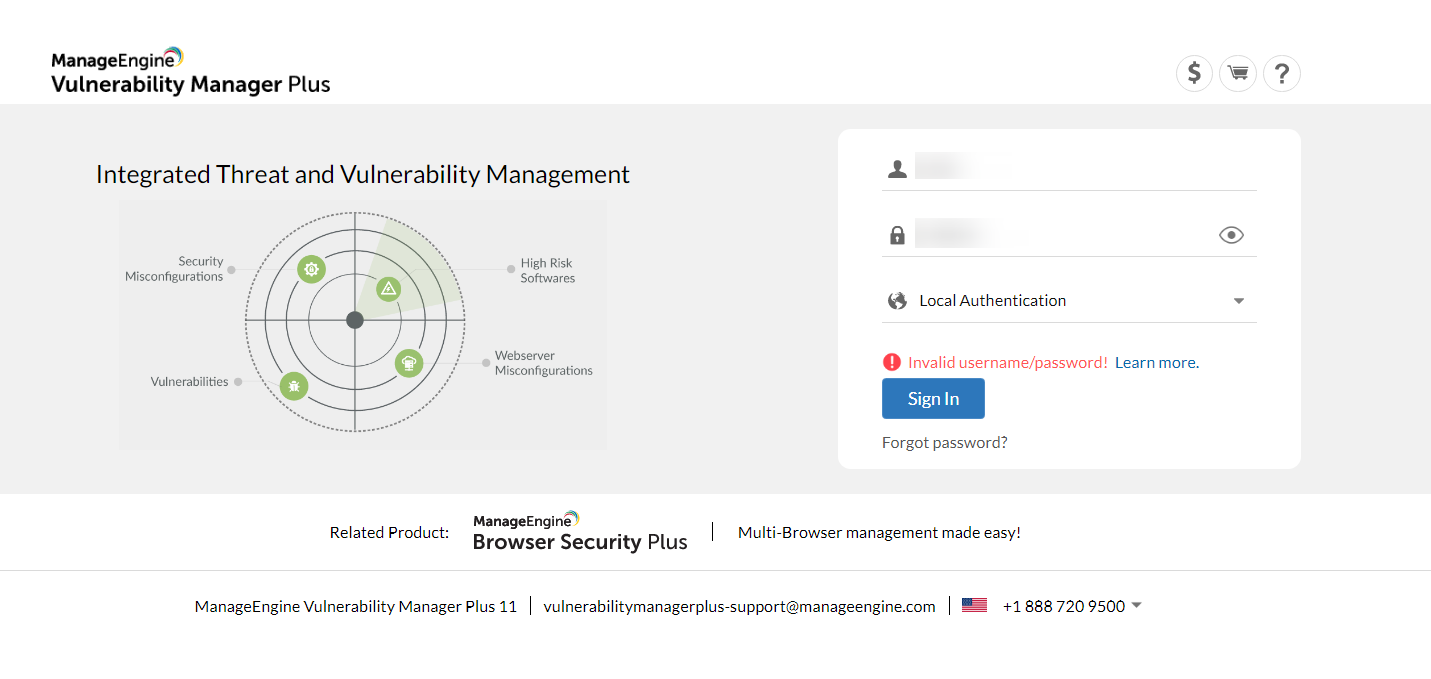Image resolution: width=1431 pixels, height=679 pixels.
Task: Expand the phone number region arrow
Action: 1136,605
